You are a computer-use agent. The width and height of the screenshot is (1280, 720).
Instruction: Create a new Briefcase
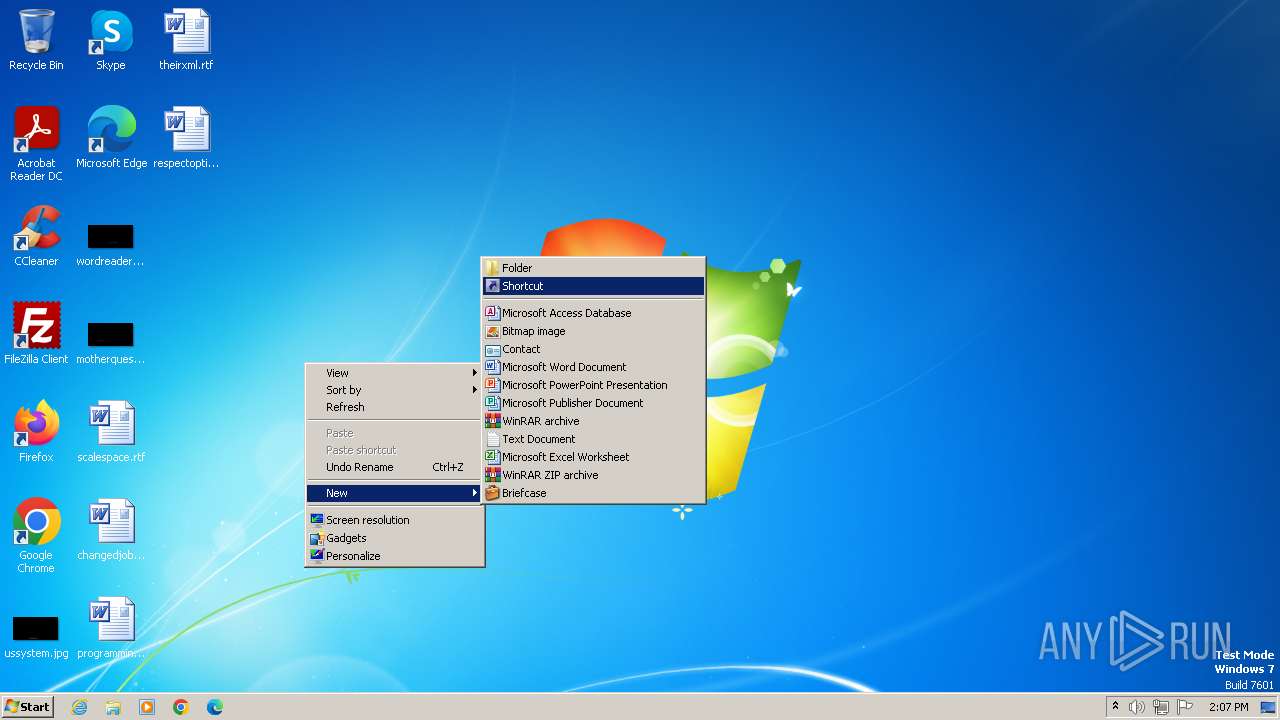point(594,493)
